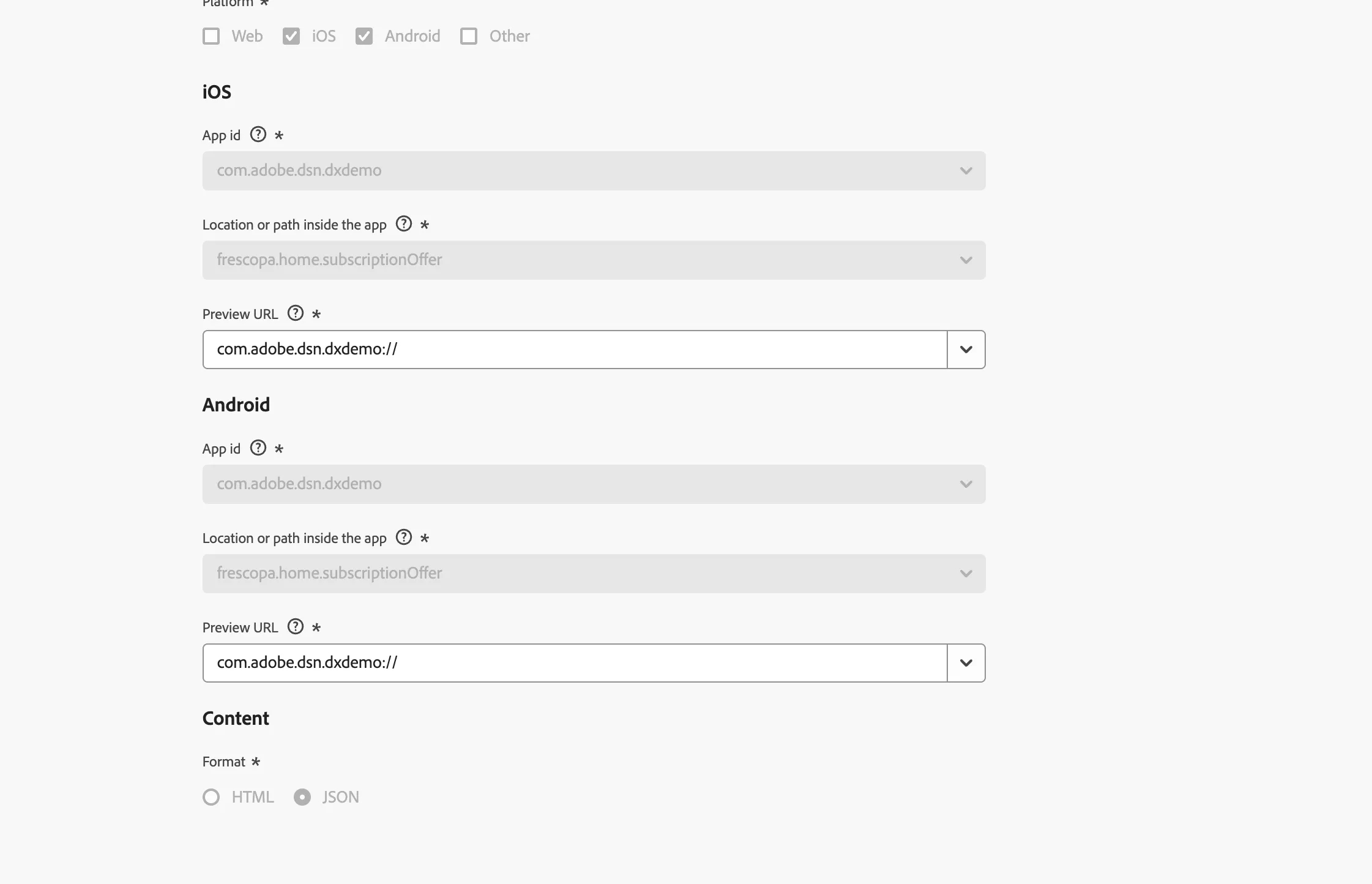Open help for Android Location or path
The height and width of the screenshot is (884, 1372).
[404, 537]
